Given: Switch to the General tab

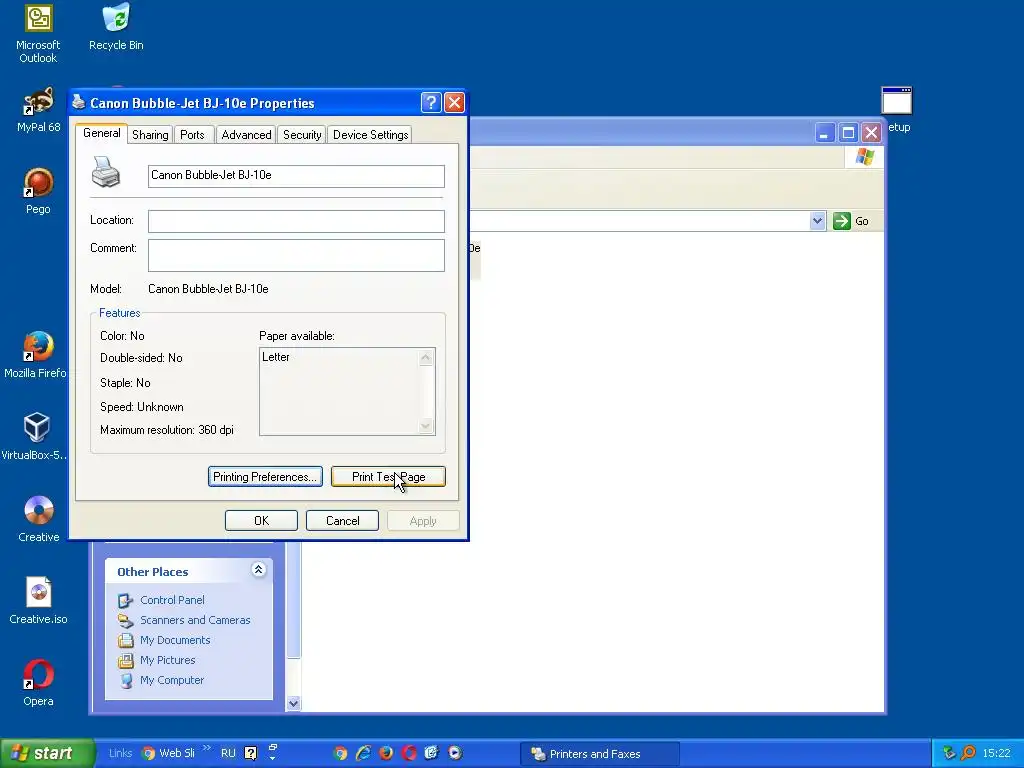Looking at the screenshot, I should pyautogui.click(x=101, y=133).
